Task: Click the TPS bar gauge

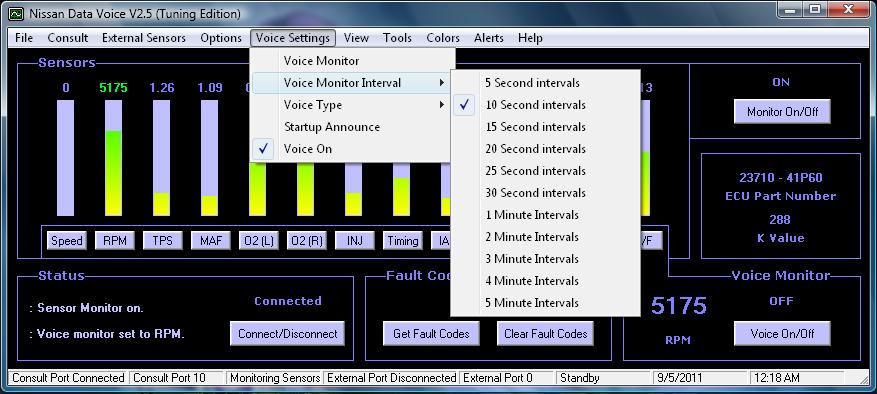Action: click(x=162, y=158)
